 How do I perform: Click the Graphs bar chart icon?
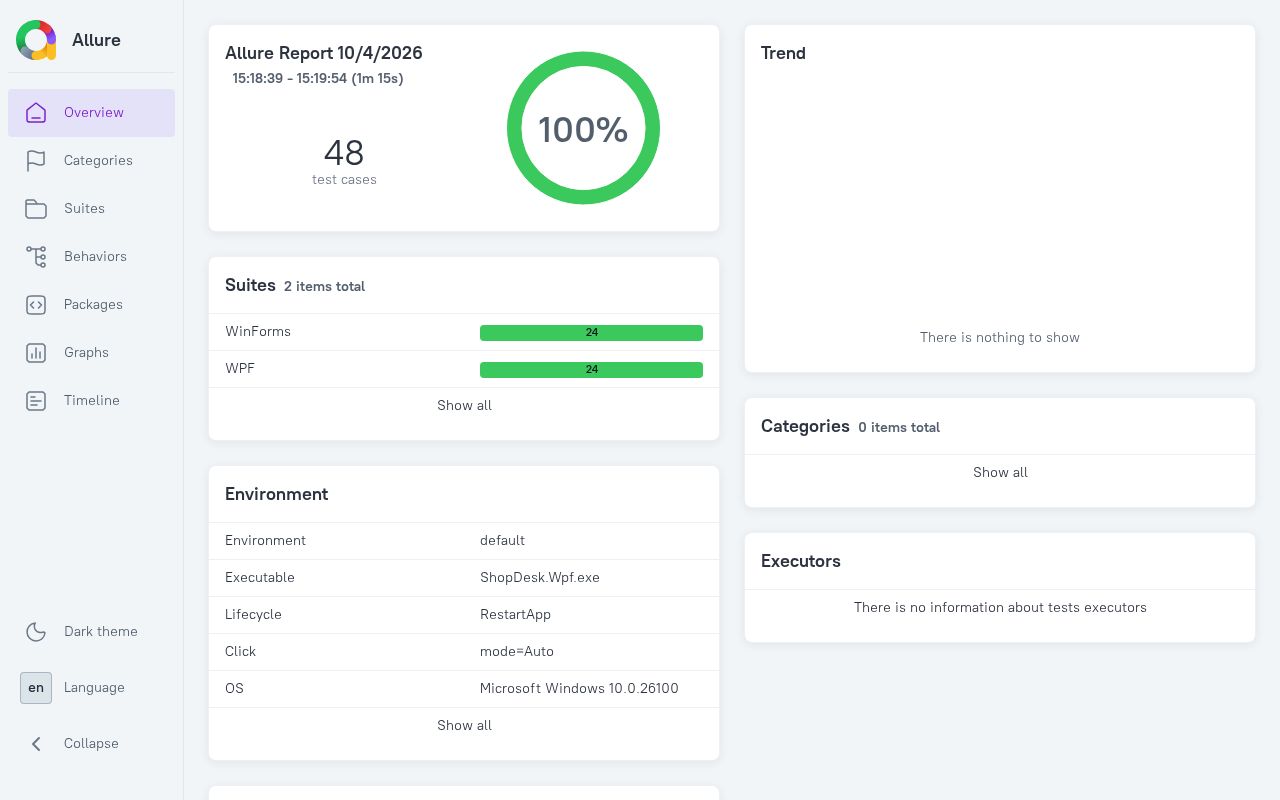(36, 353)
